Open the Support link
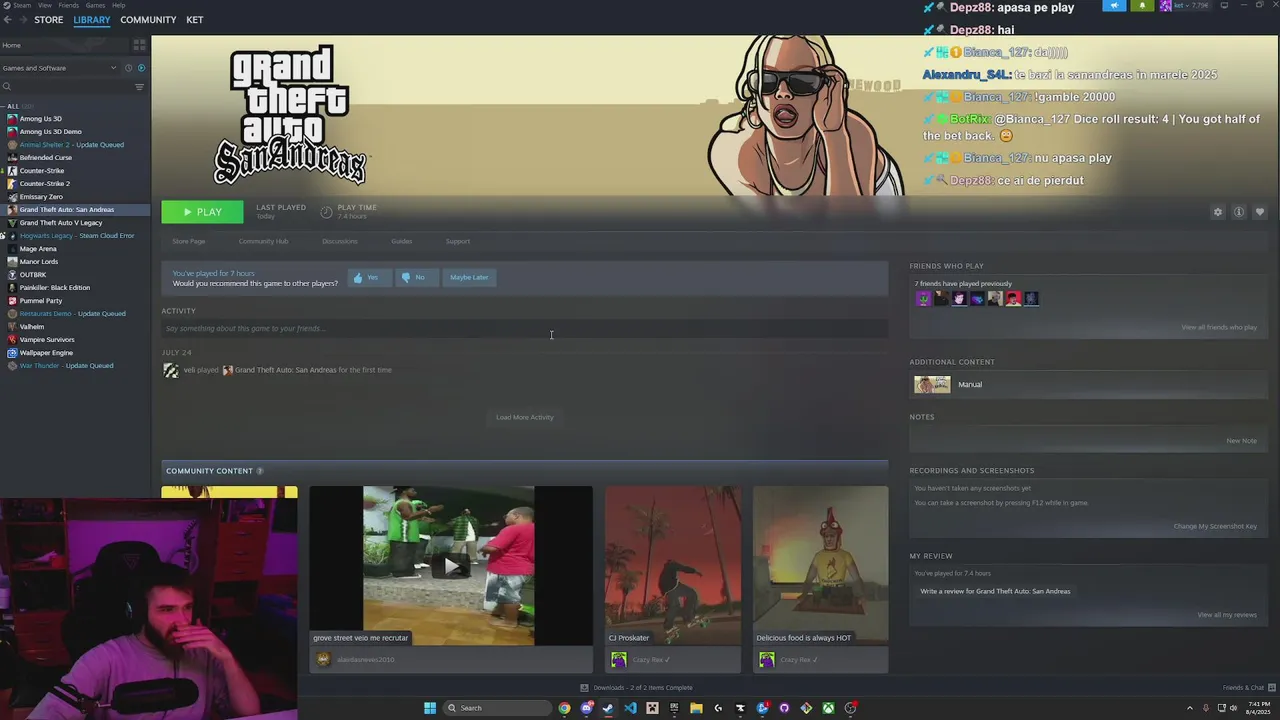The image size is (1280, 720). pos(458,241)
